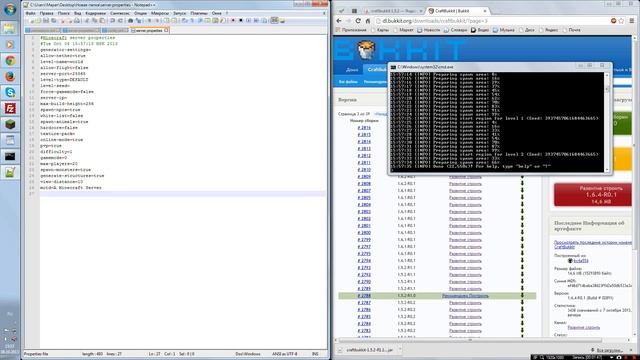
Task: Click the Print icon in Notepad++ toolbar
Action: pos(76,20)
